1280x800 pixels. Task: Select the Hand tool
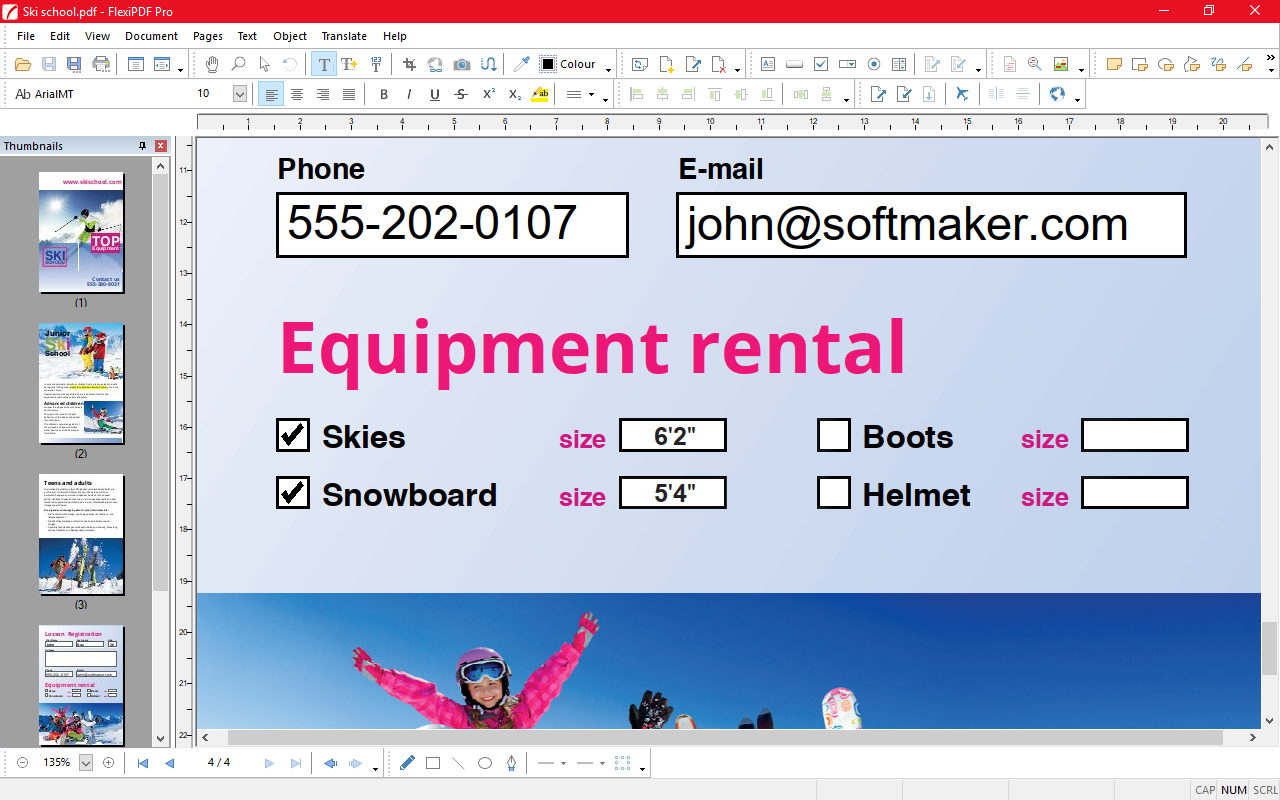pyautogui.click(x=212, y=64)
